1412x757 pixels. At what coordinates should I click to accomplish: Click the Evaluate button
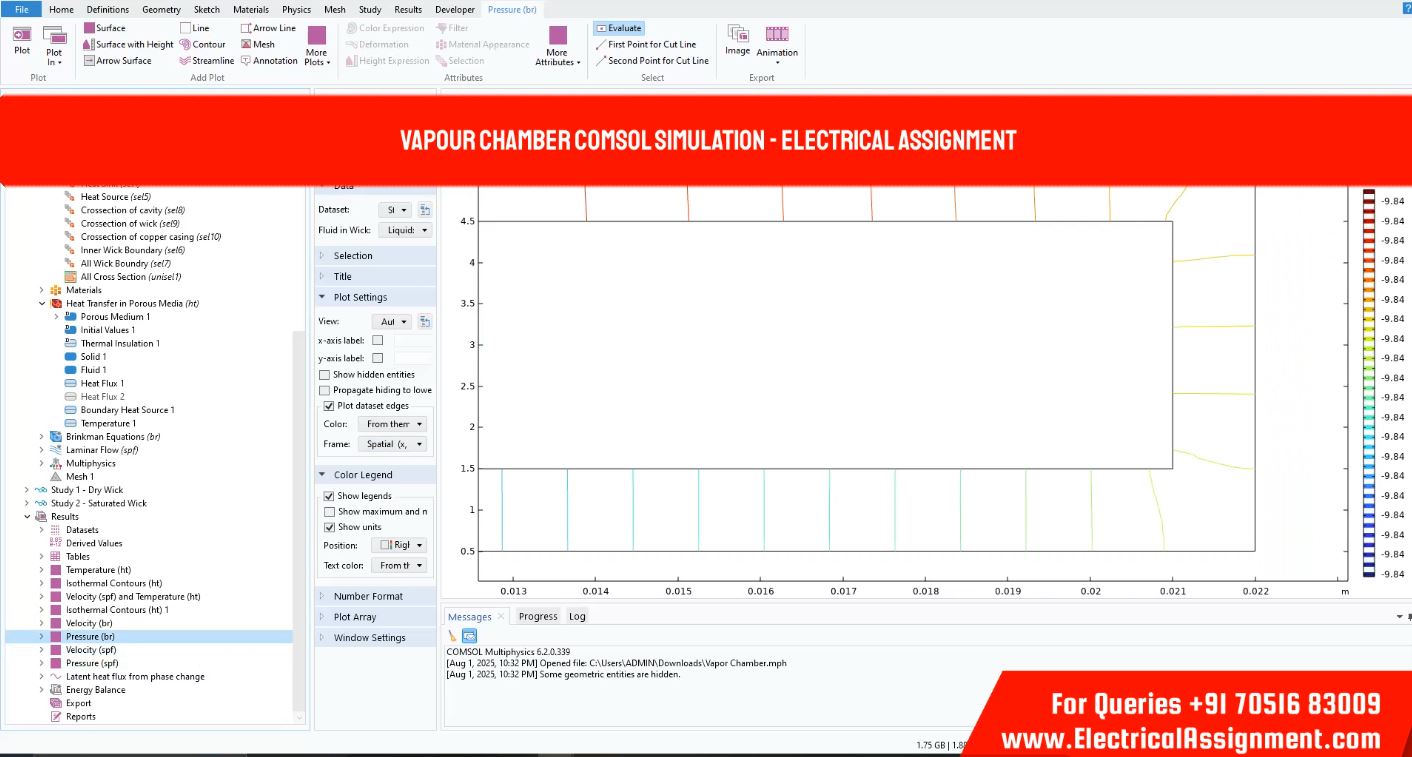pos(619,28)
